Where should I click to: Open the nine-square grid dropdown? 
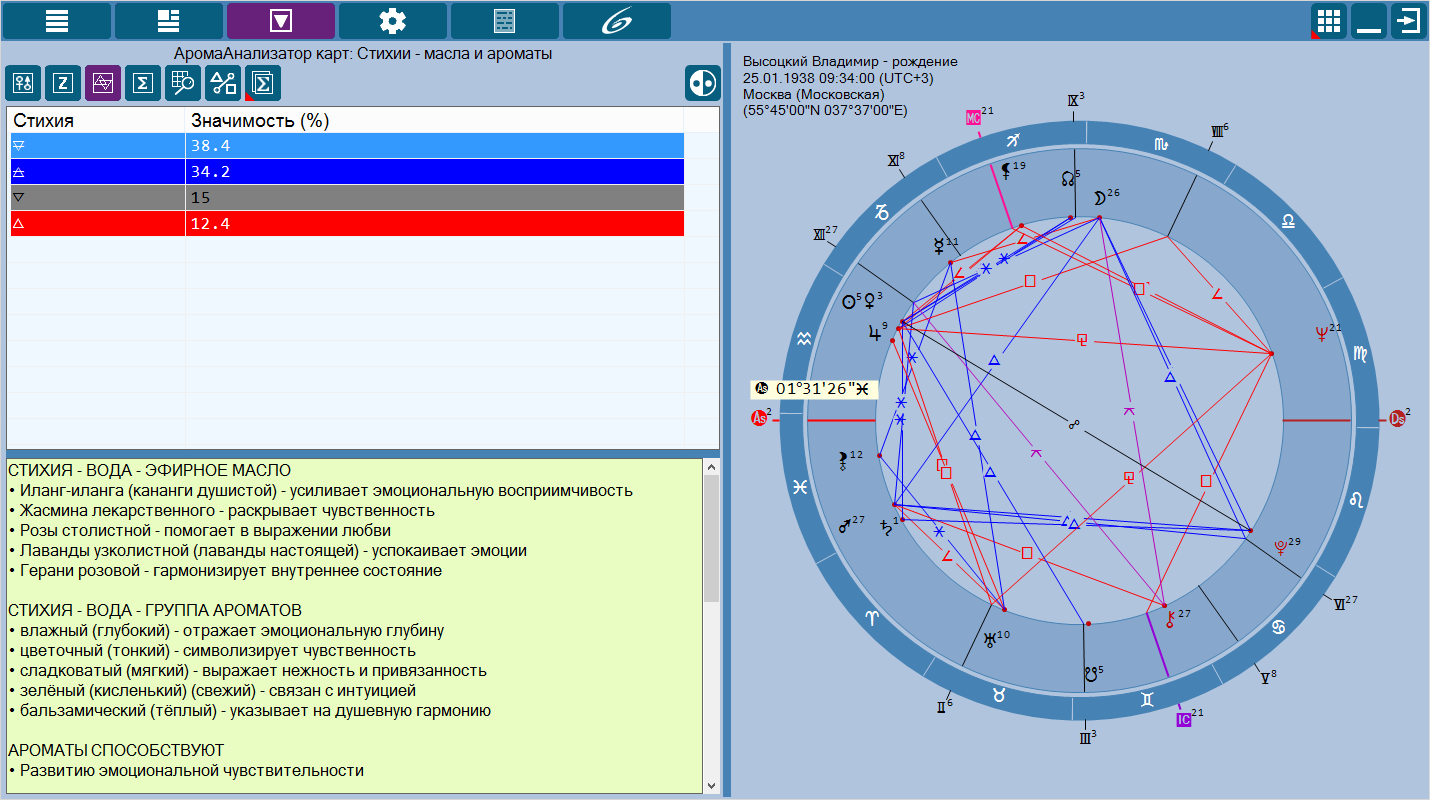tap(1328, 20)
